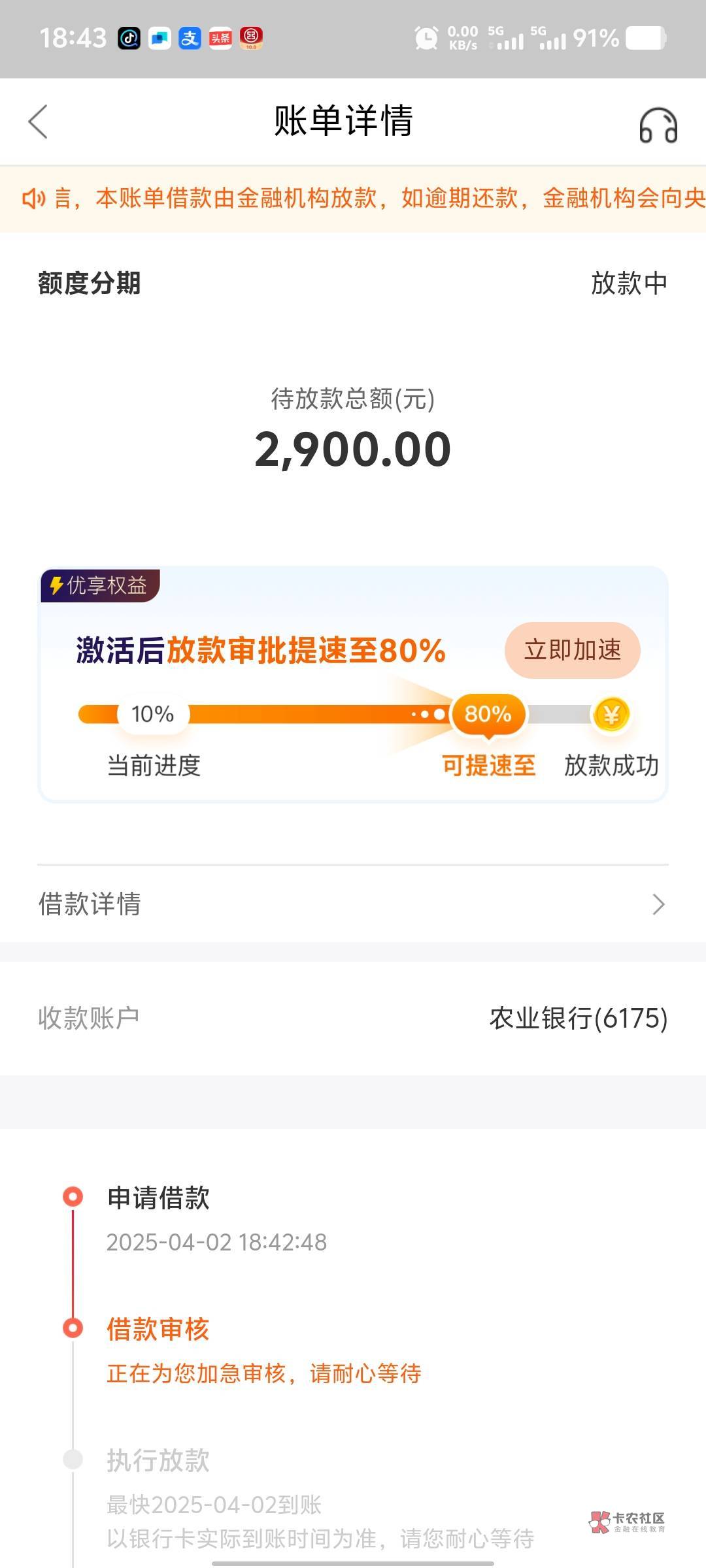Tap the 借款审核 timeline marker
Viewport: 706px width, 1568px height.
click(x=73, y=1328)
